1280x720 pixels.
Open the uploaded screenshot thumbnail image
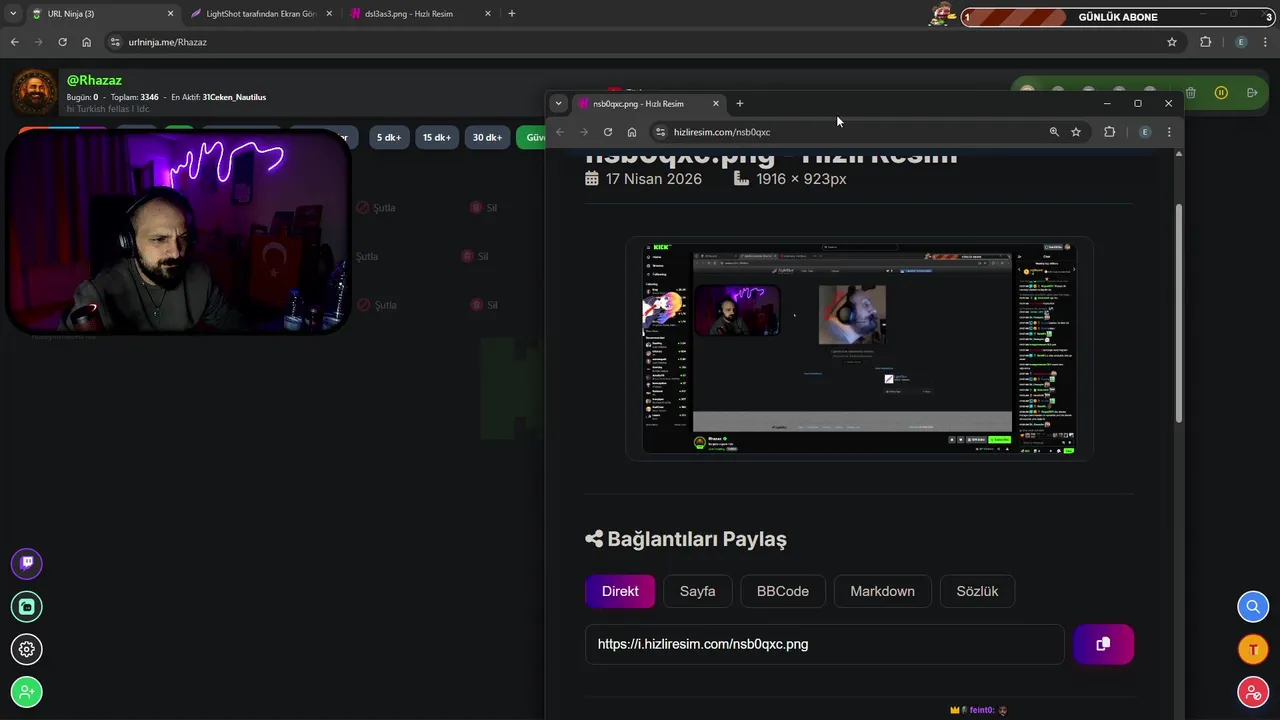point(859,347)
